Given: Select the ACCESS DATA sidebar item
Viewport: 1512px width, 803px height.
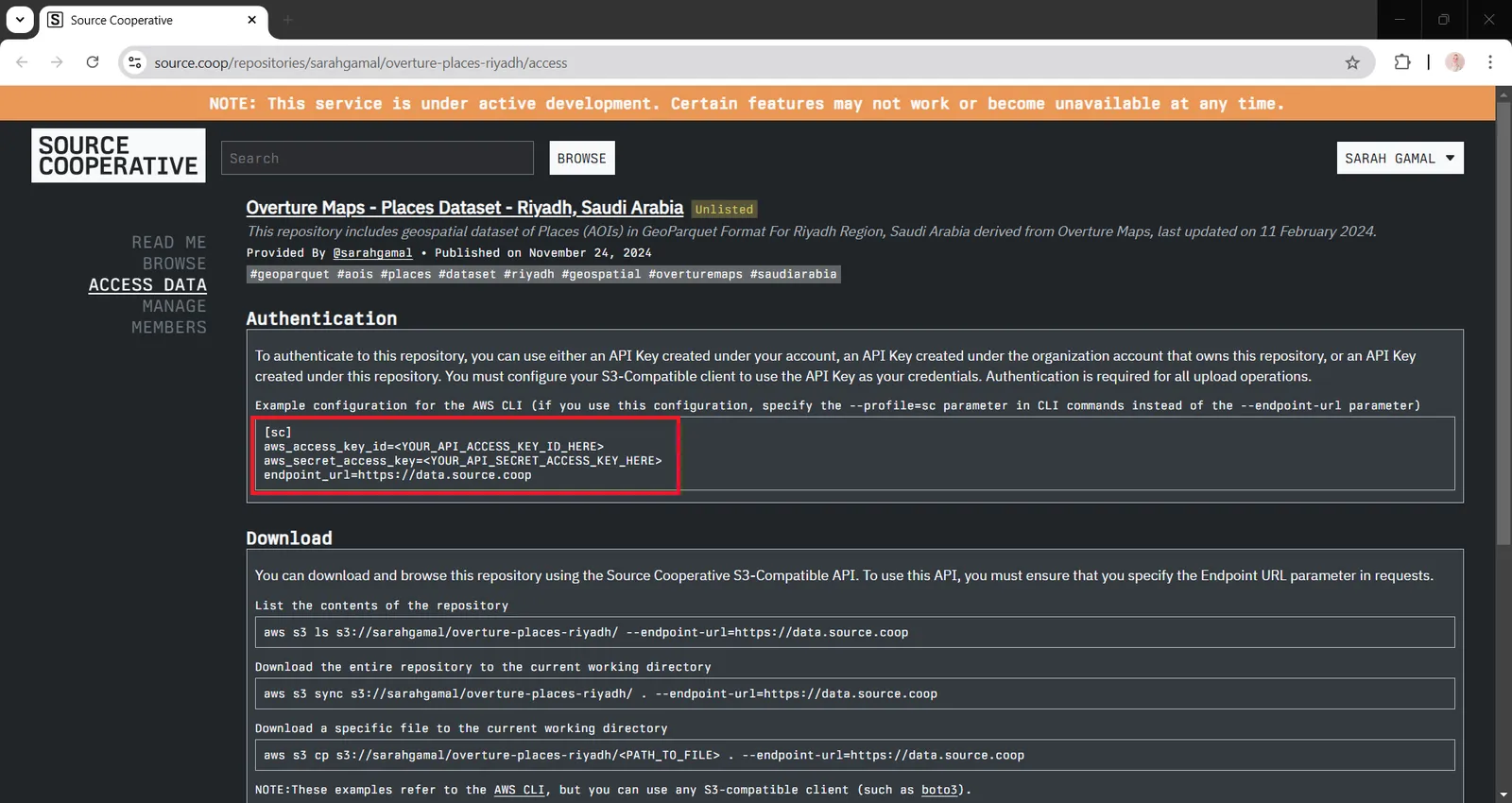Looking at the screenshot, I should pyautogui.click(x=147, y=285).
